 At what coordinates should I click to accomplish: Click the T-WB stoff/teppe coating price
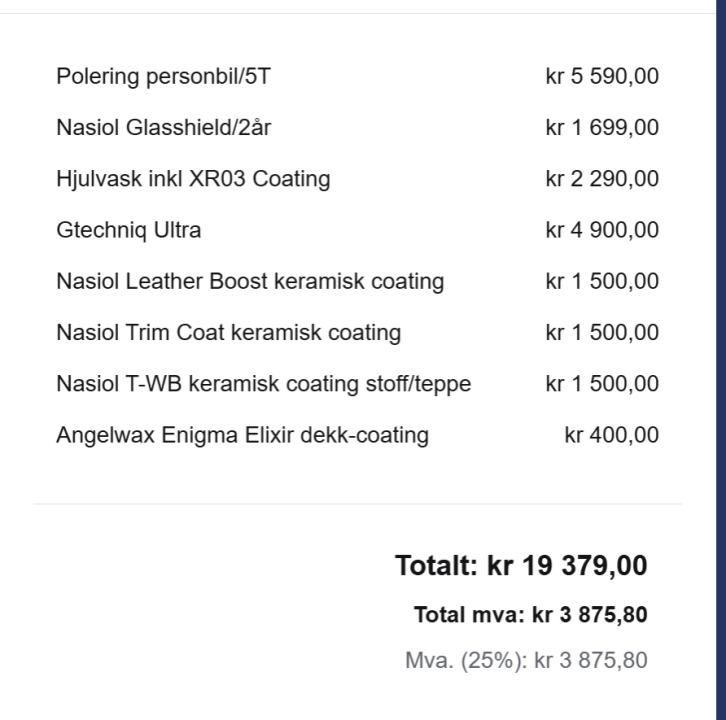click(602, 384)
